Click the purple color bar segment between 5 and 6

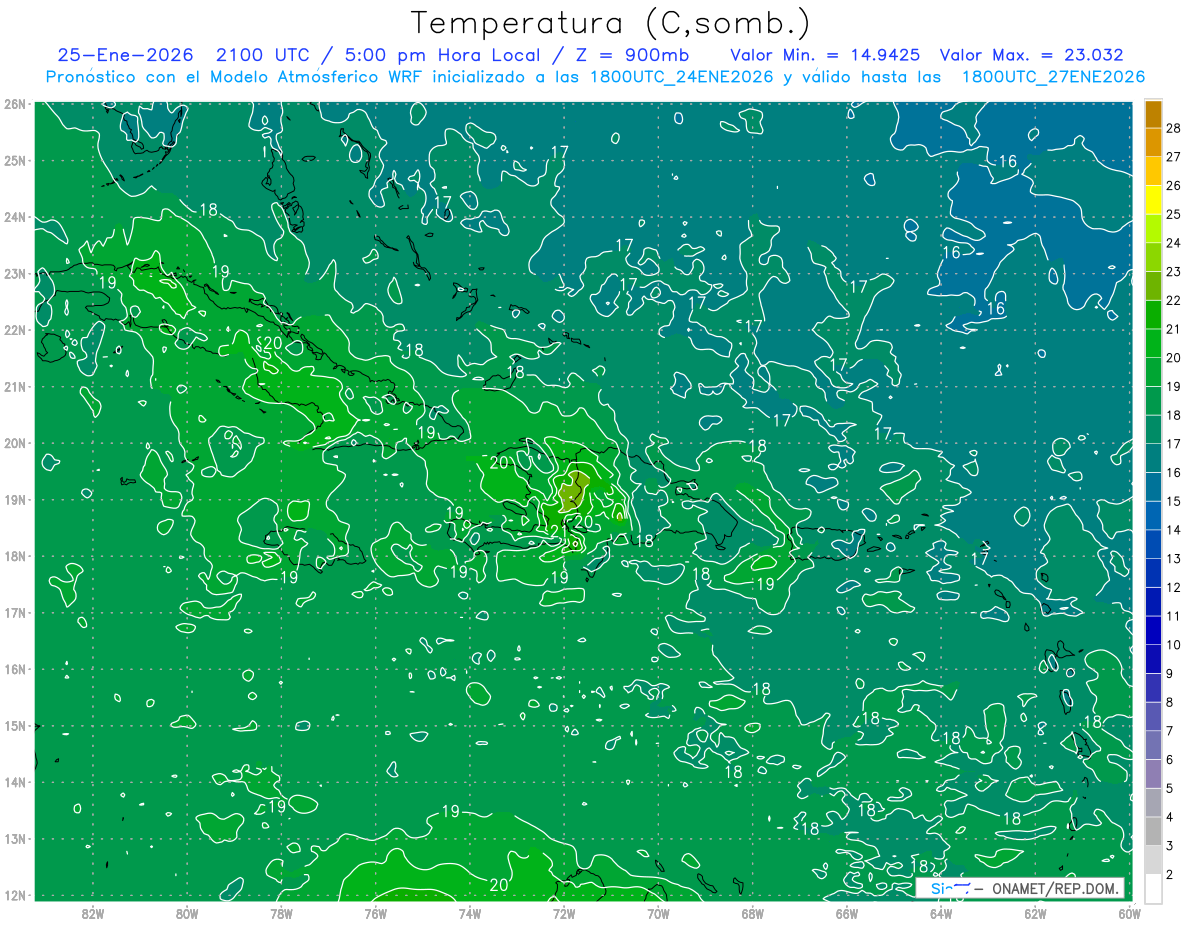1153,773
